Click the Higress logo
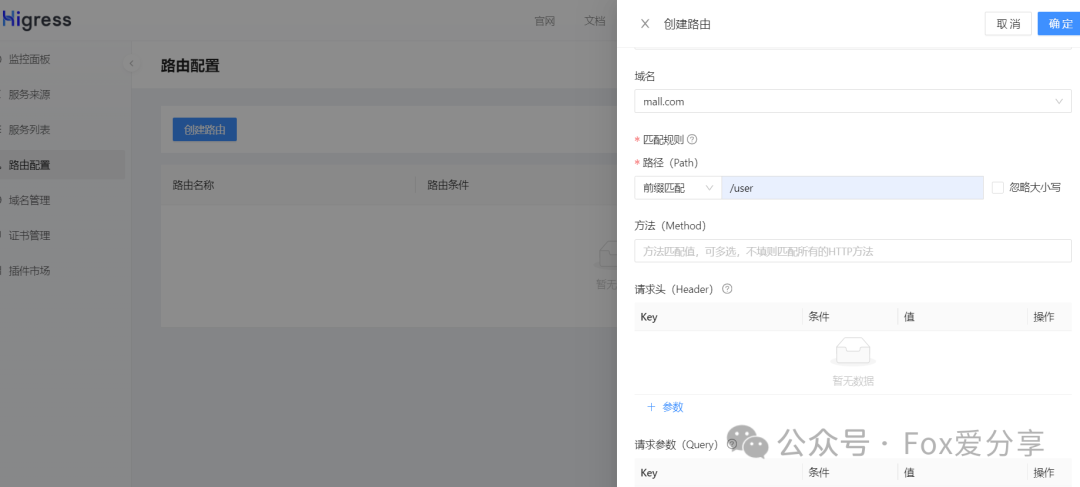Viewport: 1080px width, 487px height. [x=36, y=21]
